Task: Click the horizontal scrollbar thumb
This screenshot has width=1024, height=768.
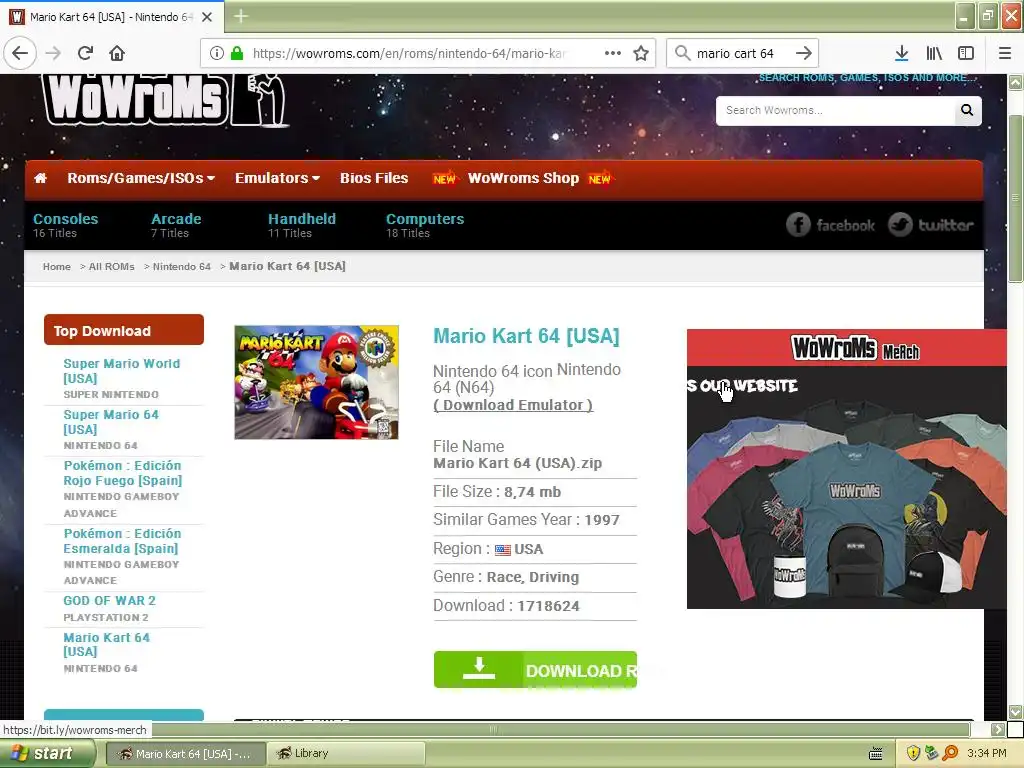Action: (494, 729)
